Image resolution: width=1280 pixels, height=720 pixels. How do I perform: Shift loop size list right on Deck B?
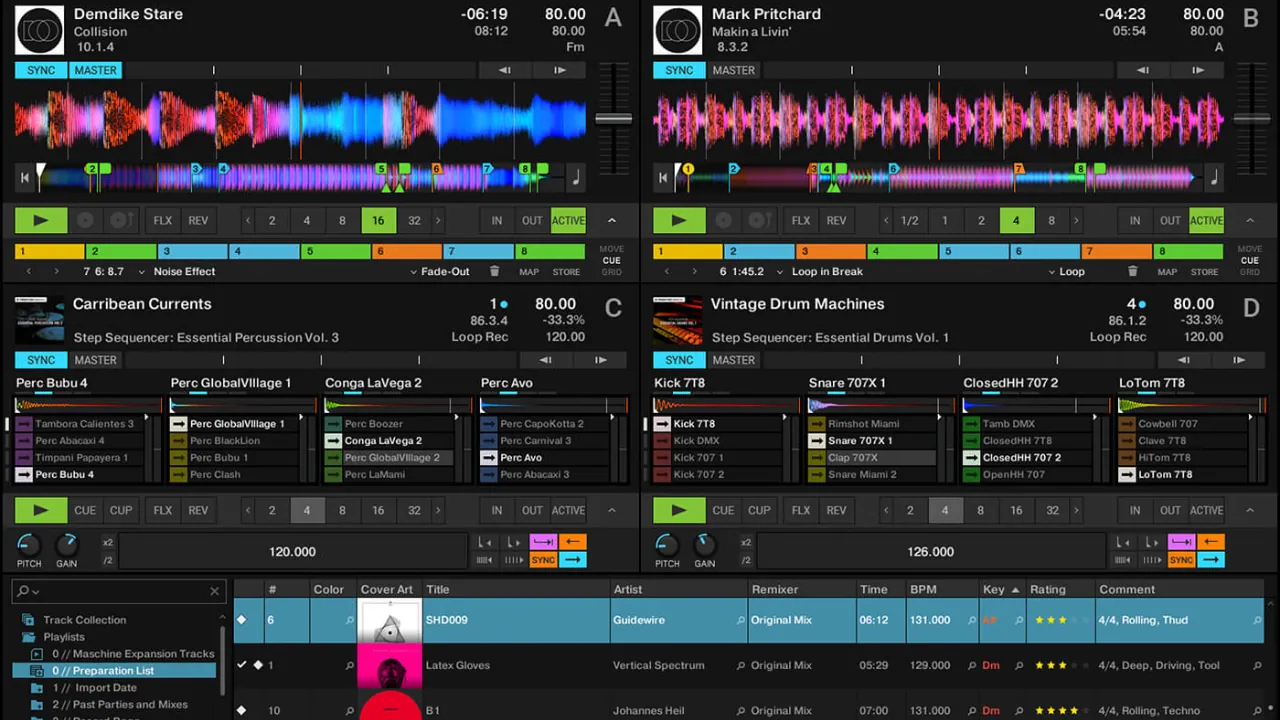(1076, 220)
